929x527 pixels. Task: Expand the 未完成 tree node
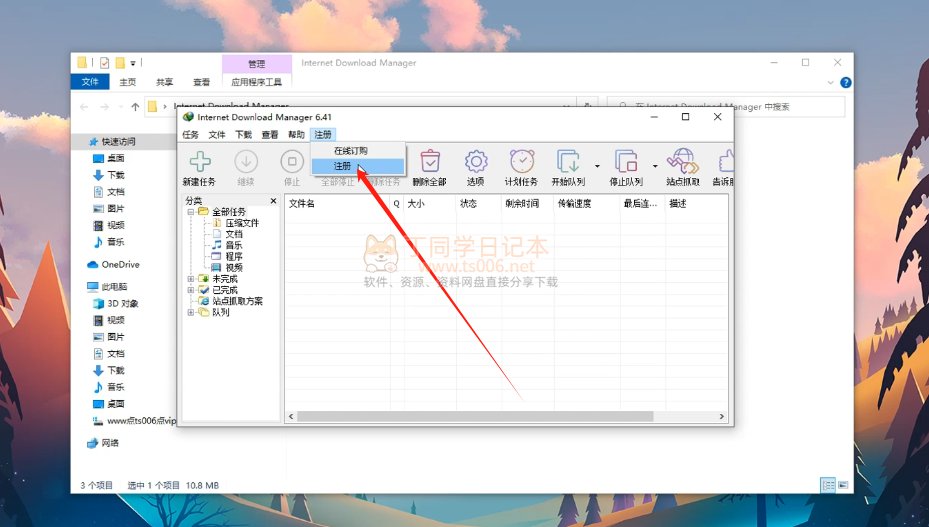[x=190, y=279]
